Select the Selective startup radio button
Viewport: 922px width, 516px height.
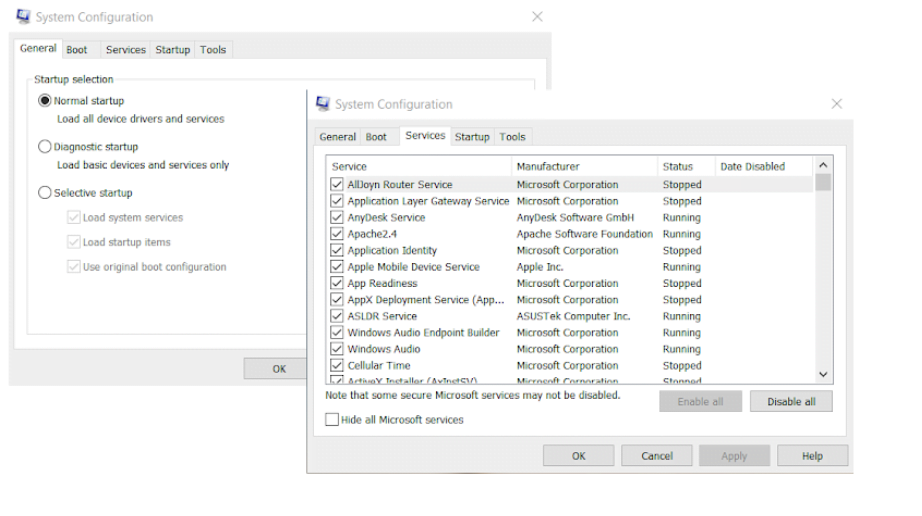45,193
